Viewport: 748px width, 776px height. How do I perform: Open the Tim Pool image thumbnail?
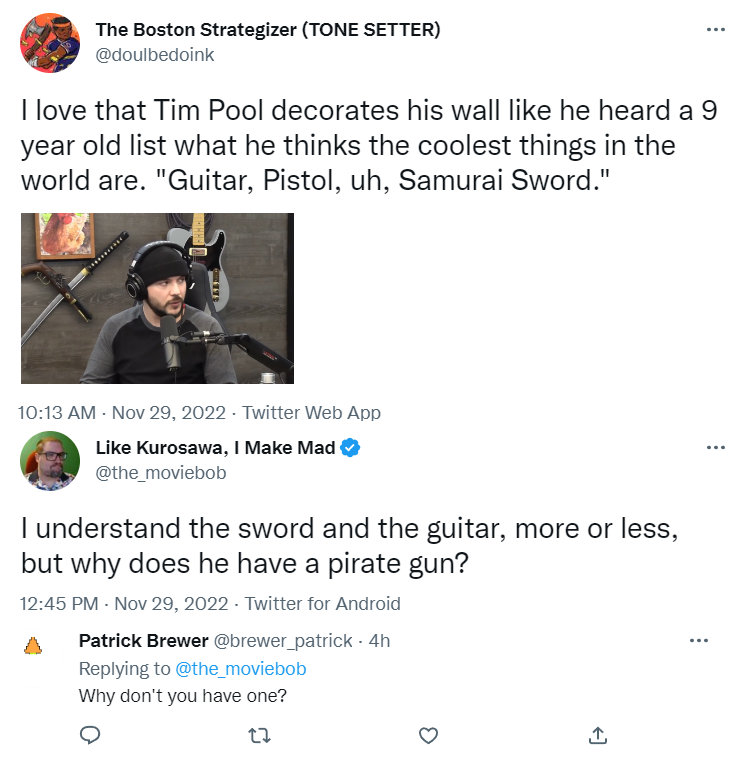pos(157,298)
